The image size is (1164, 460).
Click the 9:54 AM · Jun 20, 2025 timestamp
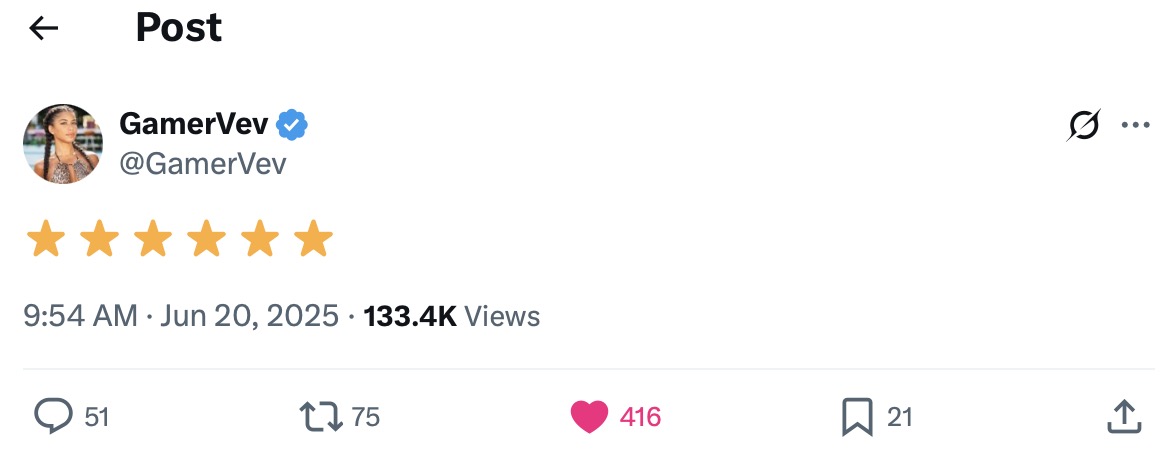point(181,317)
